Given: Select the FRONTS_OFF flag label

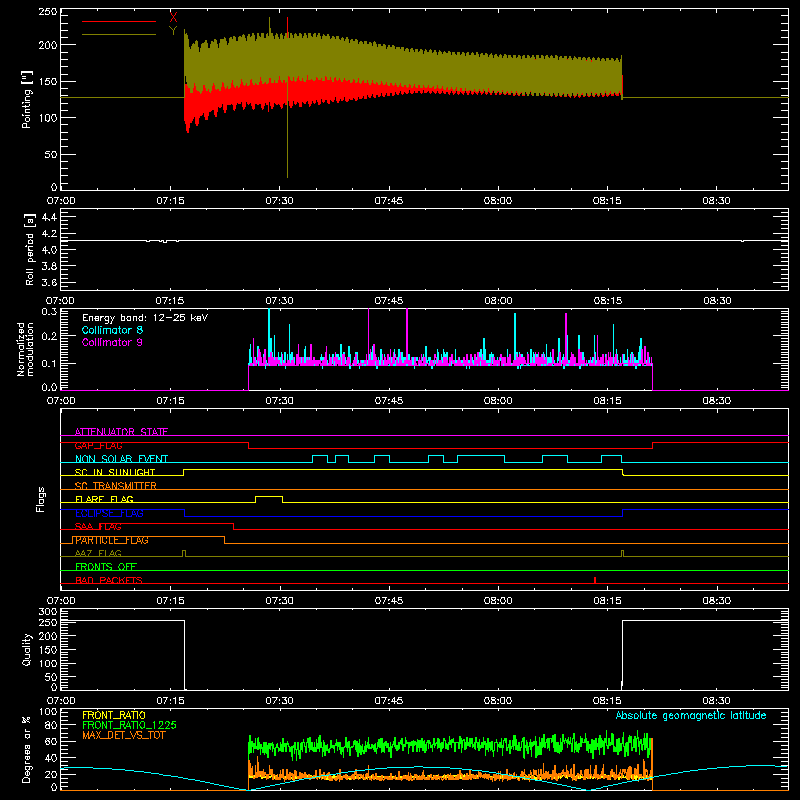Looking at the screenshot, I should 106,567.
